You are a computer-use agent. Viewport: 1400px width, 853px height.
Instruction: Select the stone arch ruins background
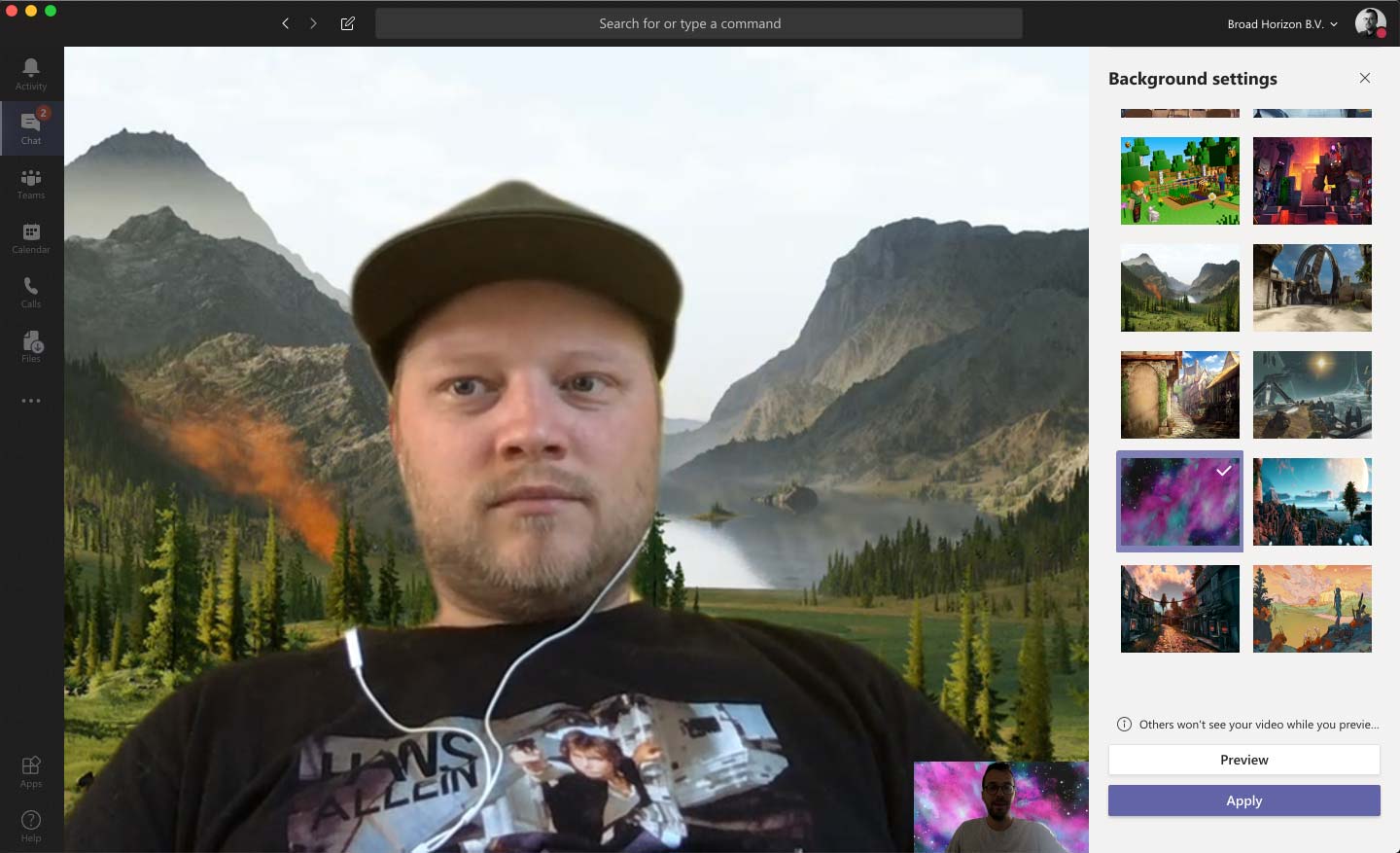[1312, 288]
